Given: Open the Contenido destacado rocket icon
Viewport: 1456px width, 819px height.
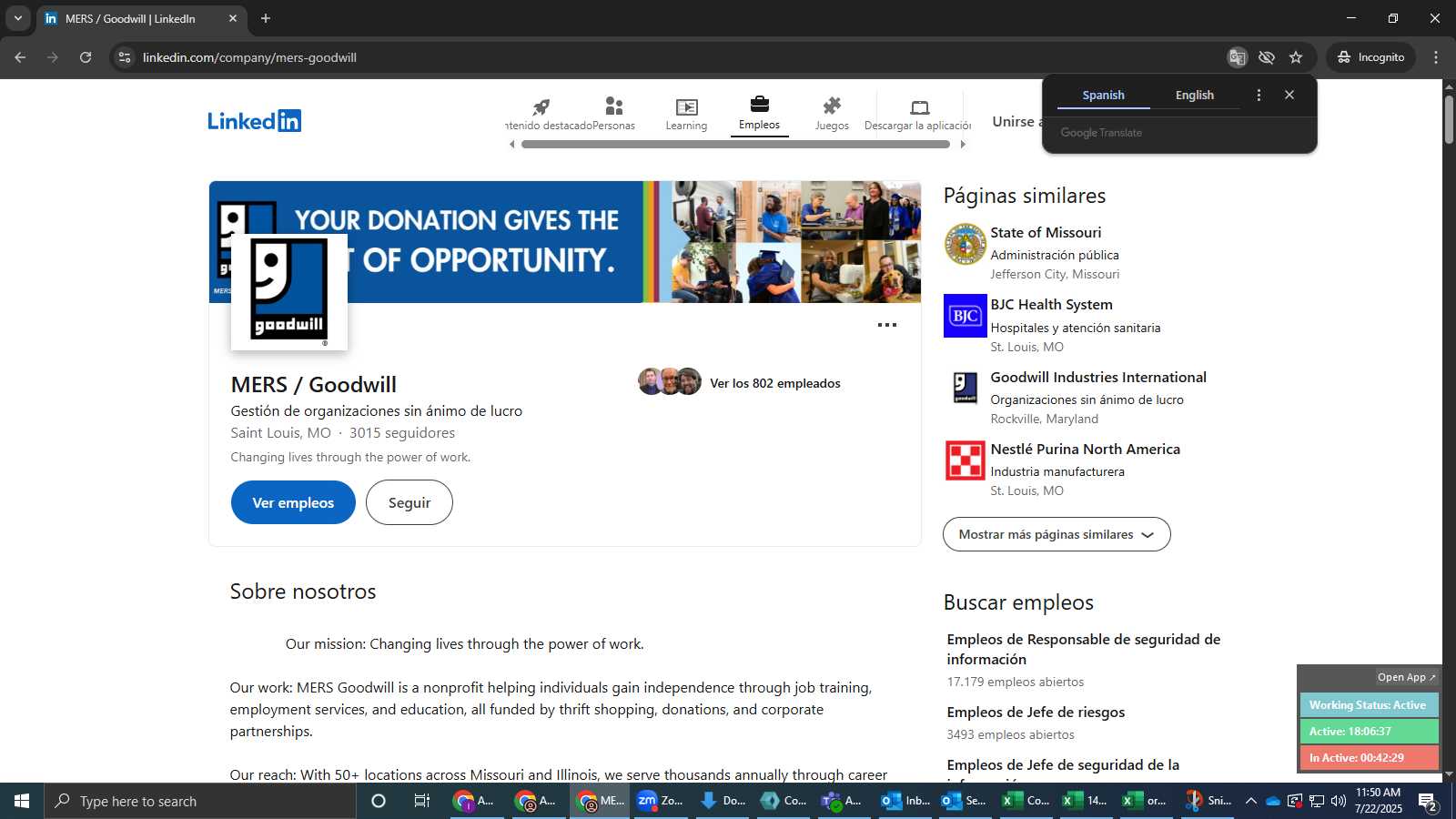Looking at the screenshot, I should point(541,106).
